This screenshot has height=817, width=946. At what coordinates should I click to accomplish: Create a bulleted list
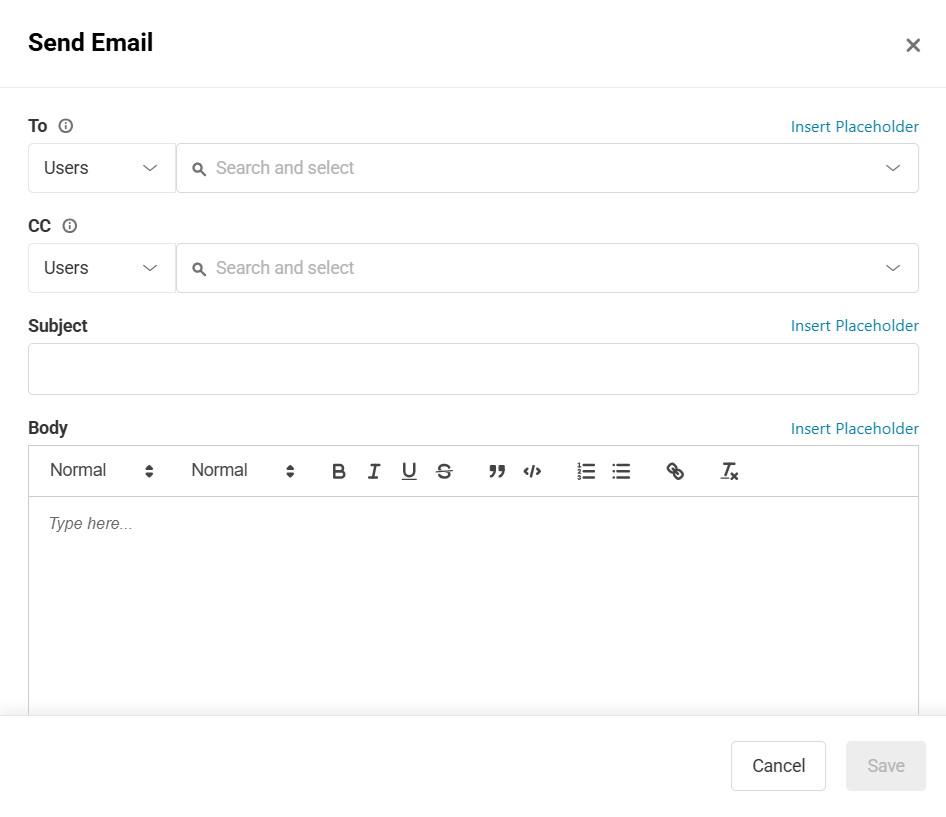coord(621,471)
